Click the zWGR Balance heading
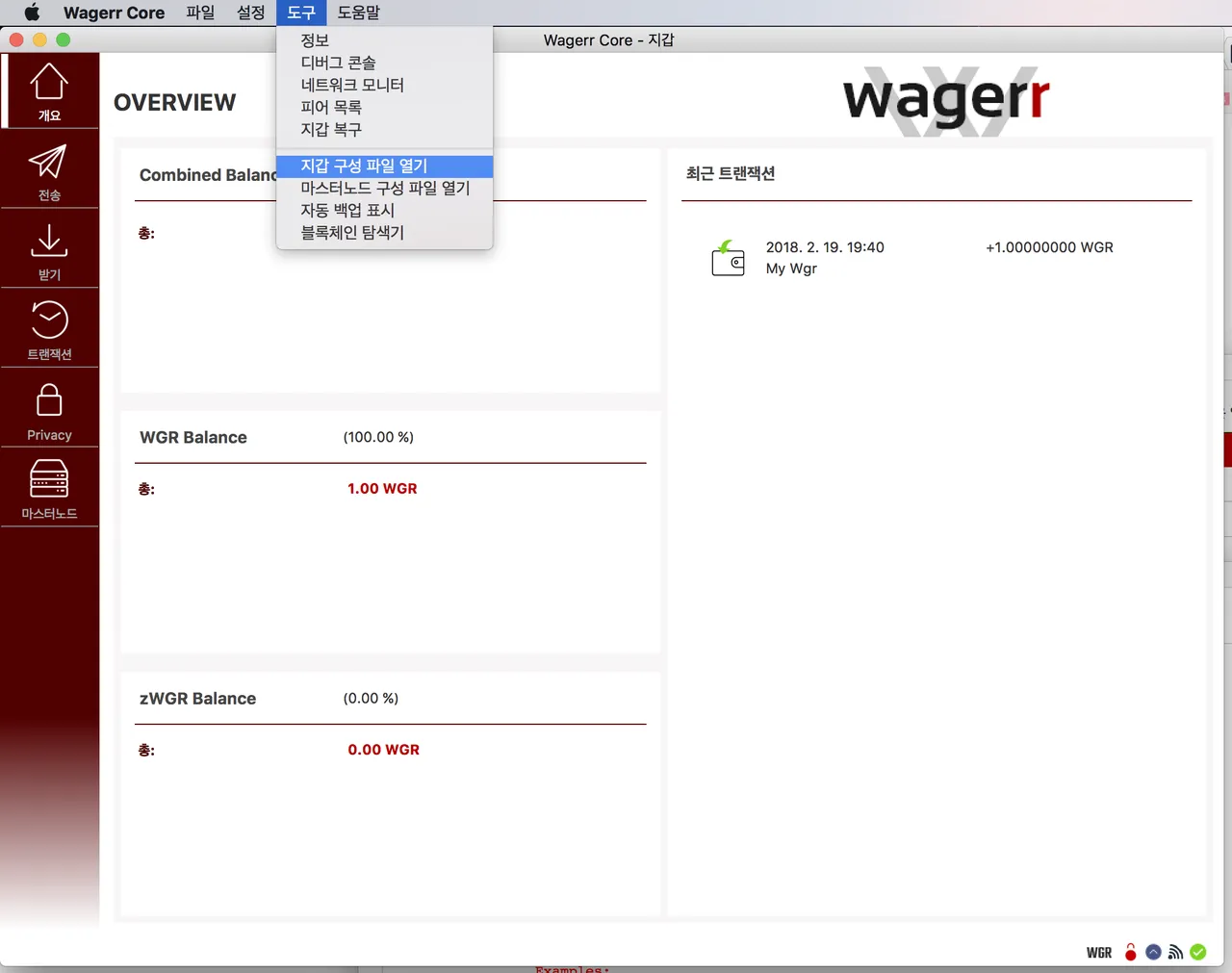1232x973 pixels. (x=197, y=699)
